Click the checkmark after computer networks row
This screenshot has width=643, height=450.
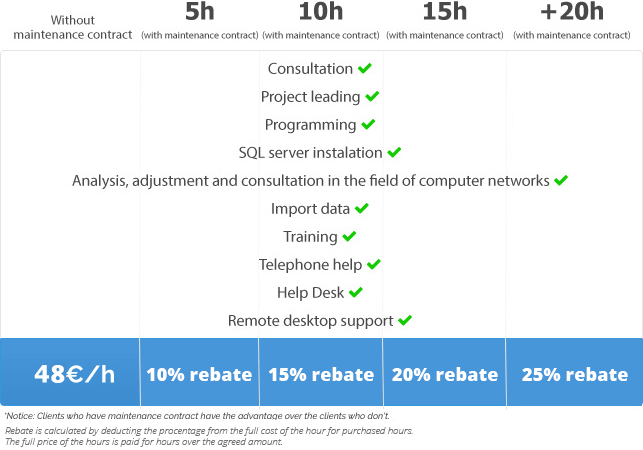coord(561,180)
